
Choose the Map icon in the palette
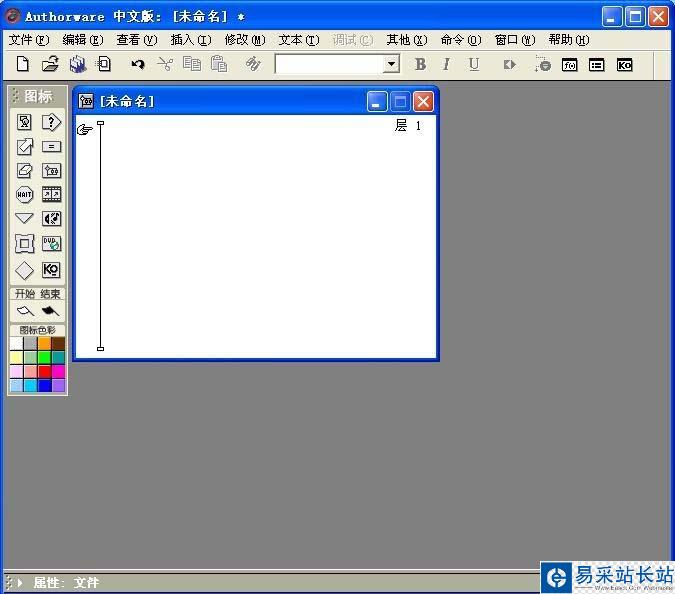coord(51,170)
